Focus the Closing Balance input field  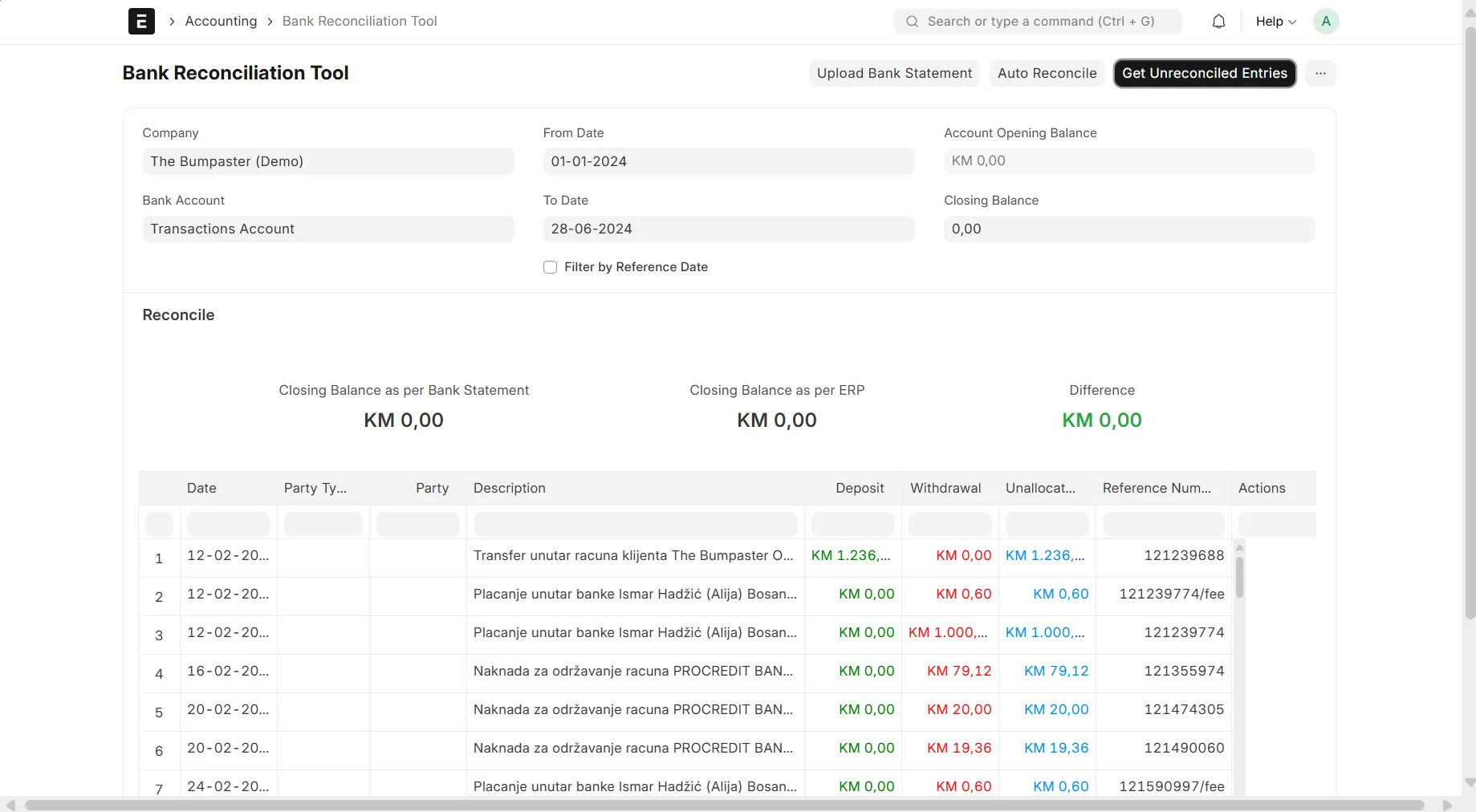click(x=1129, y=229)
